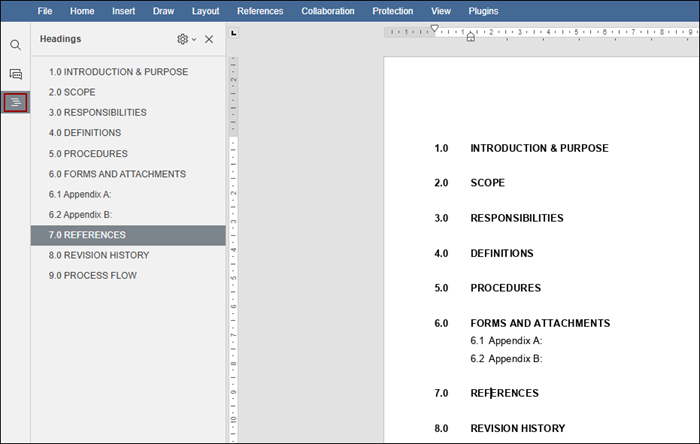Image resolution: width=700 pixels, height=444 pixels.
Task: Open the Collaboration tab
Action: pos(328,11)
